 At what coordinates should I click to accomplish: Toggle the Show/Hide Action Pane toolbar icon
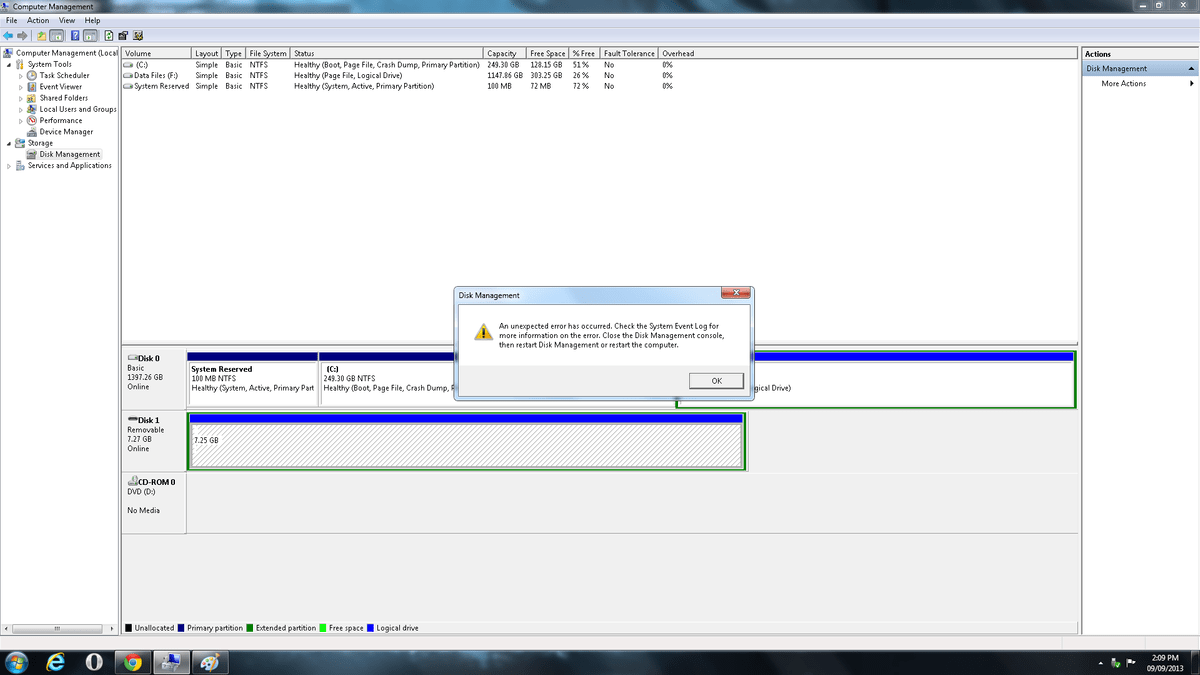[x=89, y=36]
